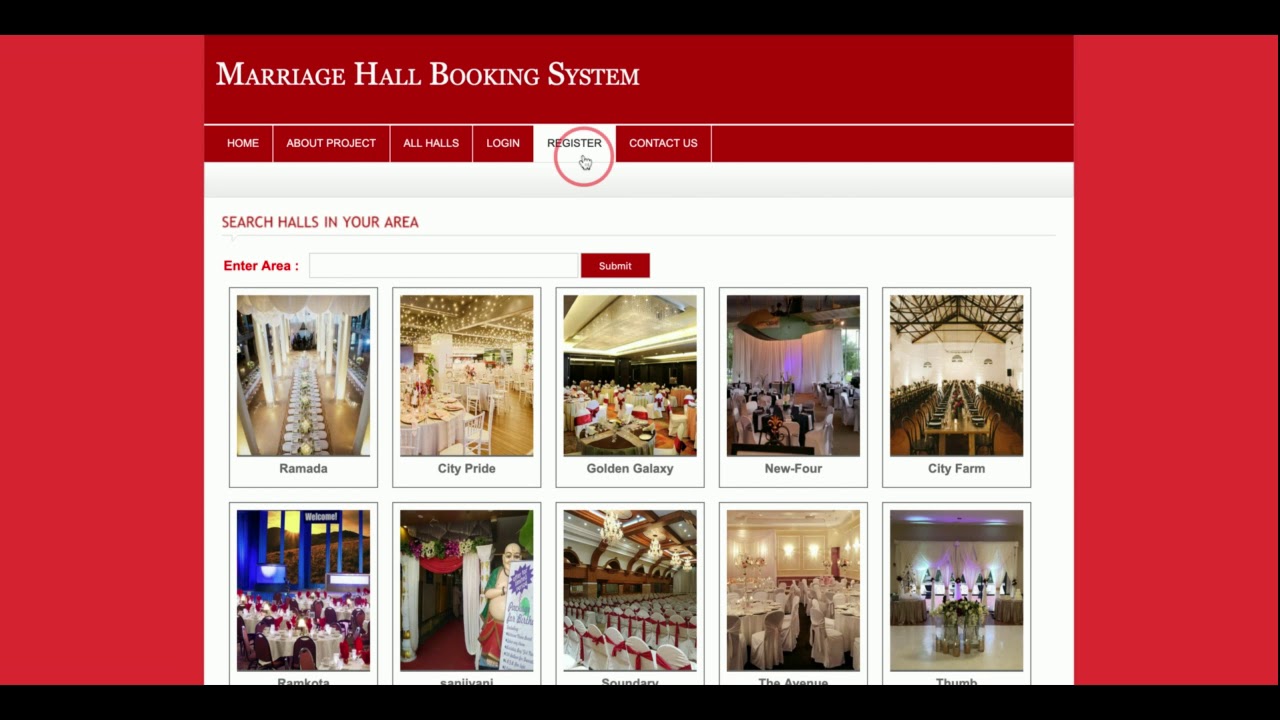Open the CONTACT US page

click(663, 143)
